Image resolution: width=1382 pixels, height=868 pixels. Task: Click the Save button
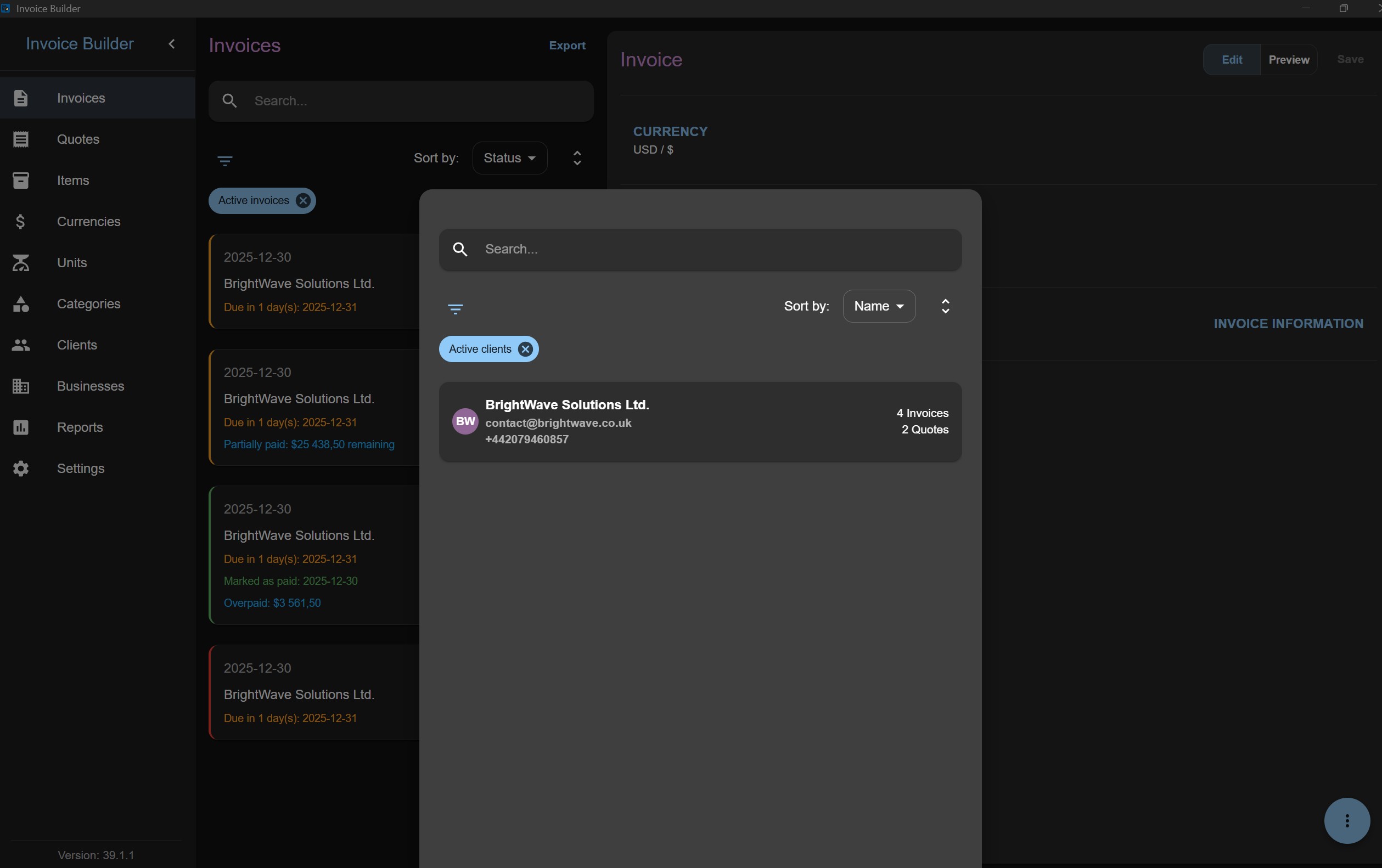(x=1350, y=59)
